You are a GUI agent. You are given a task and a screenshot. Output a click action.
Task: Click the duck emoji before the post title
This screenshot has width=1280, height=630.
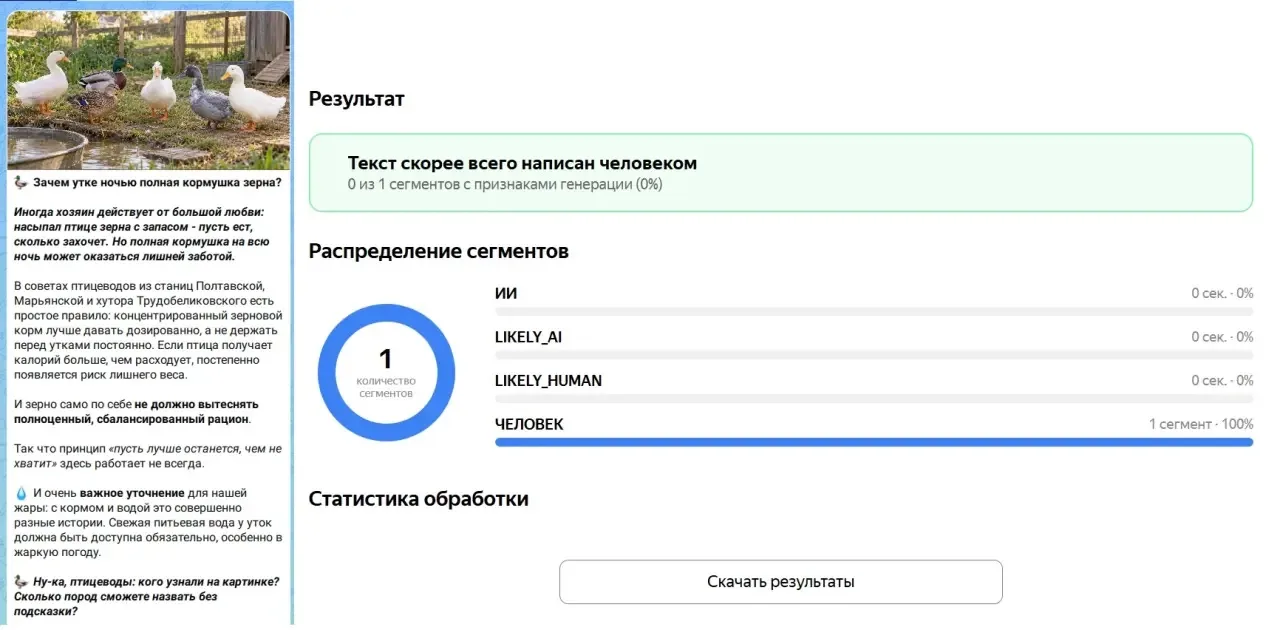(x=21, y=182)
